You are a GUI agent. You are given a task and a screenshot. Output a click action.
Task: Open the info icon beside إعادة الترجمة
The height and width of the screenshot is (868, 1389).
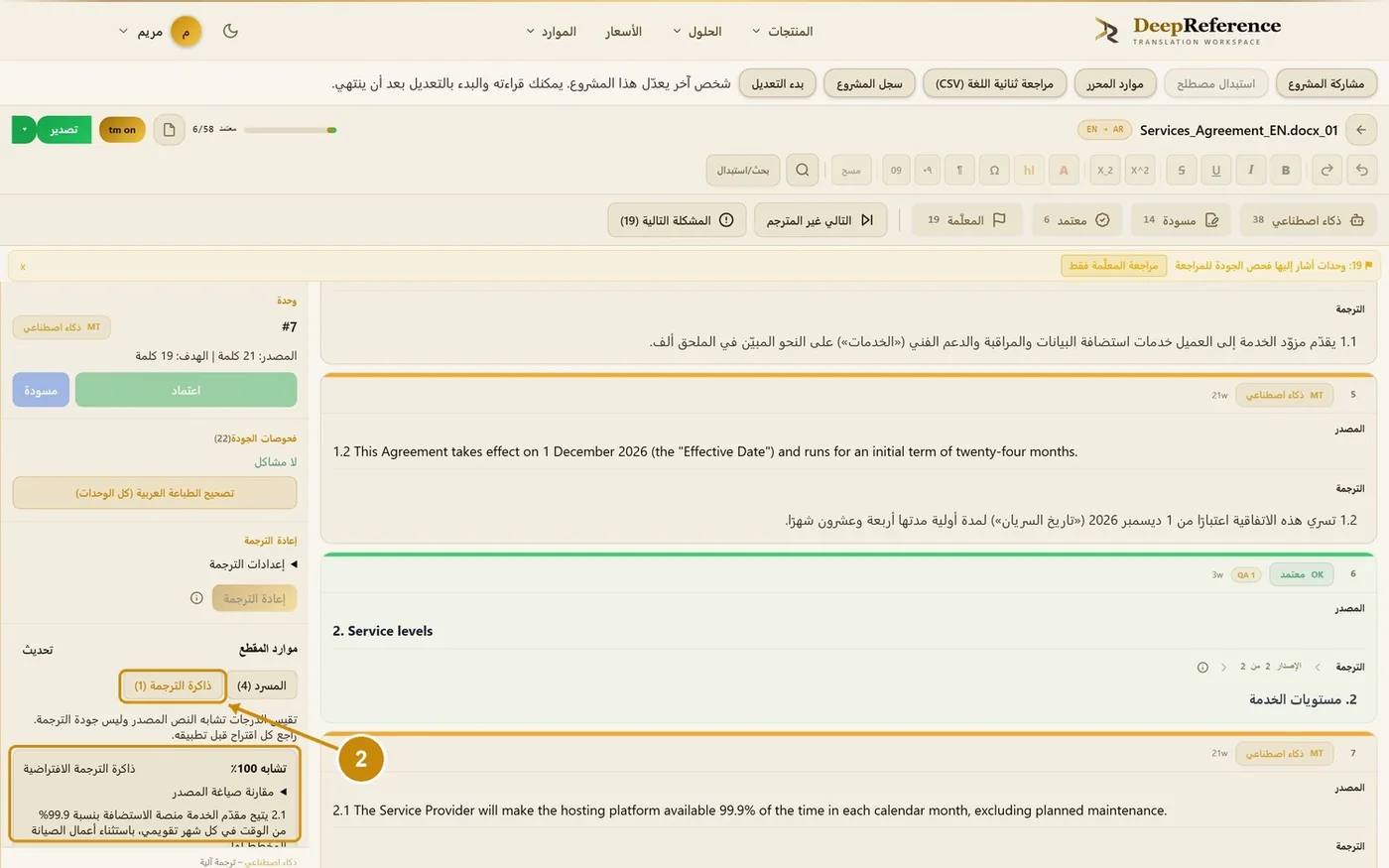point(196,598)
